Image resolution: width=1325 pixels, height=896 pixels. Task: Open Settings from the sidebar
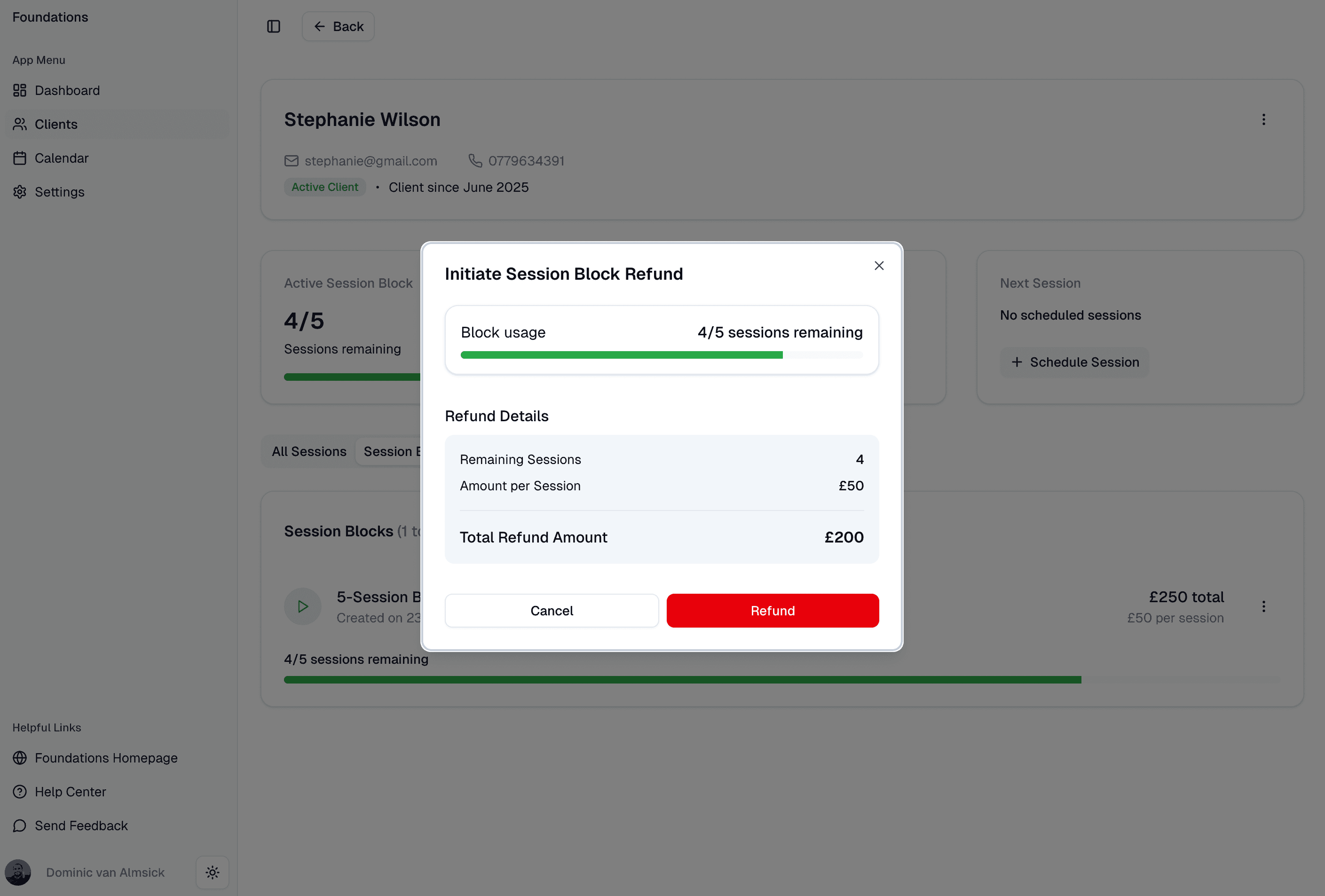coord(59,191)
